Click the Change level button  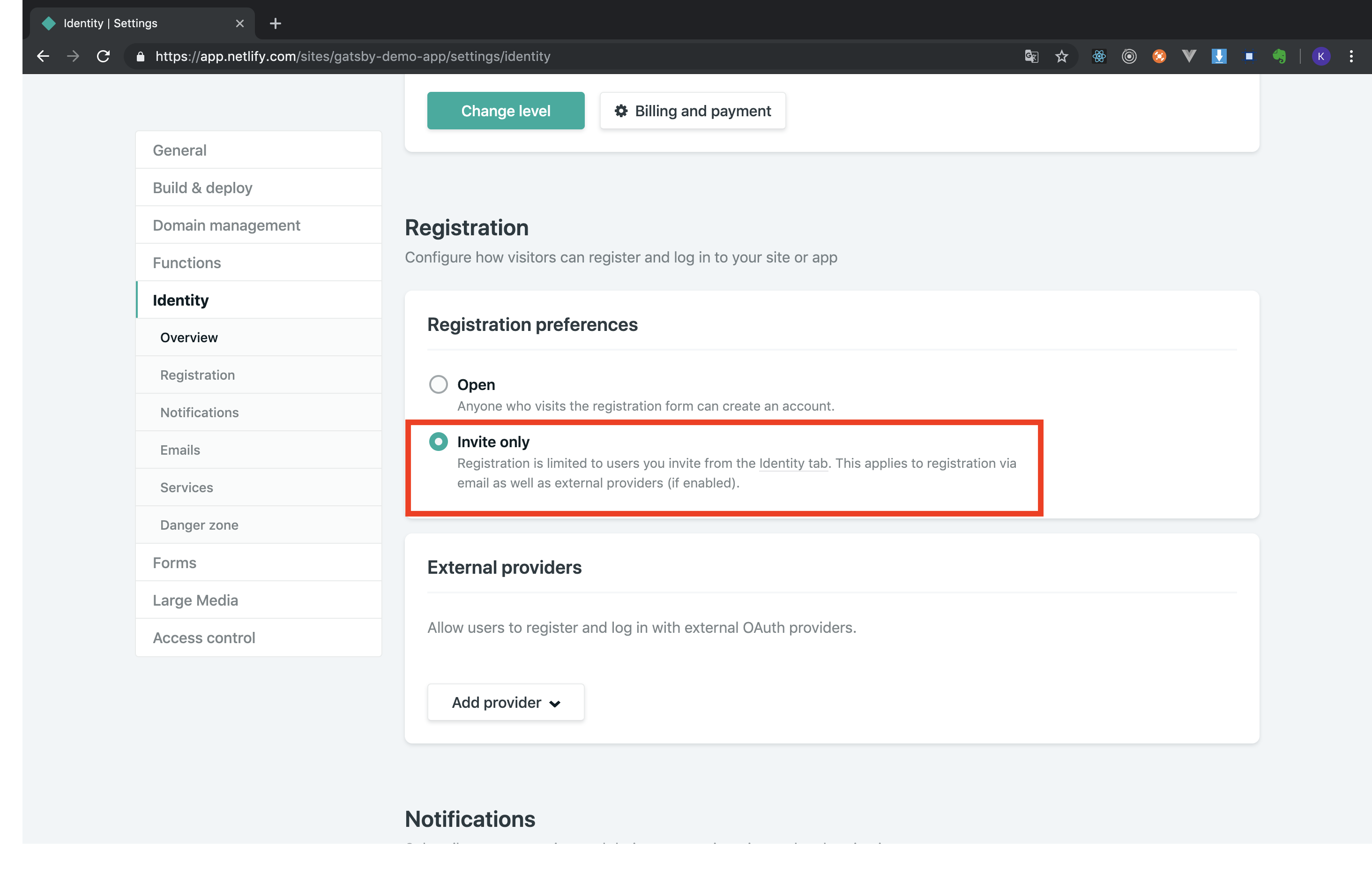click(506, 111)
